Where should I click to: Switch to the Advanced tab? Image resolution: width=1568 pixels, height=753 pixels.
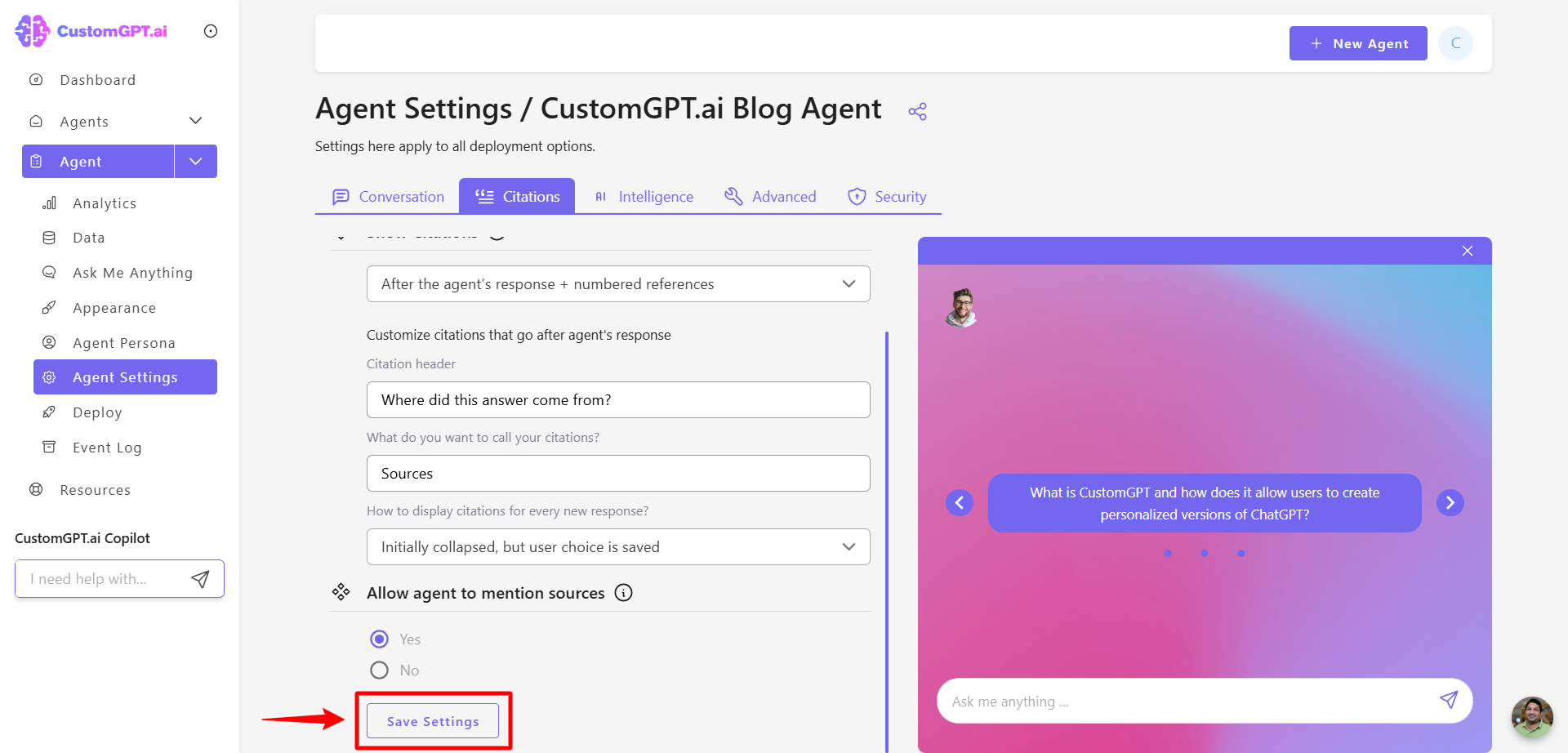pos(770,197)
